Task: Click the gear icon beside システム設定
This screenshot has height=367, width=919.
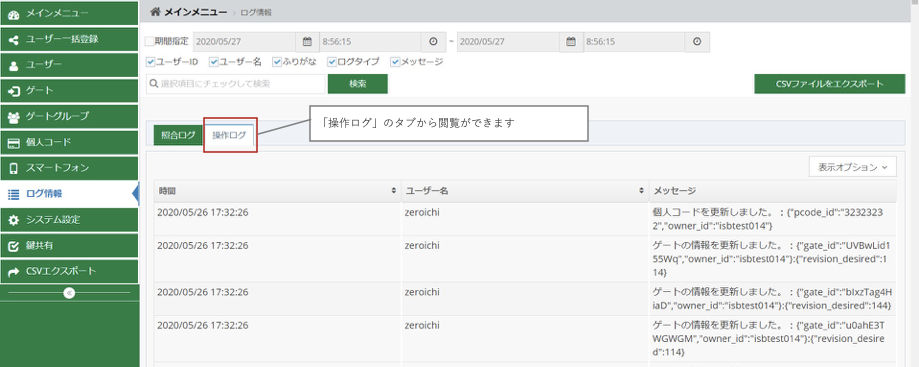Action: (x=14, y=220)
